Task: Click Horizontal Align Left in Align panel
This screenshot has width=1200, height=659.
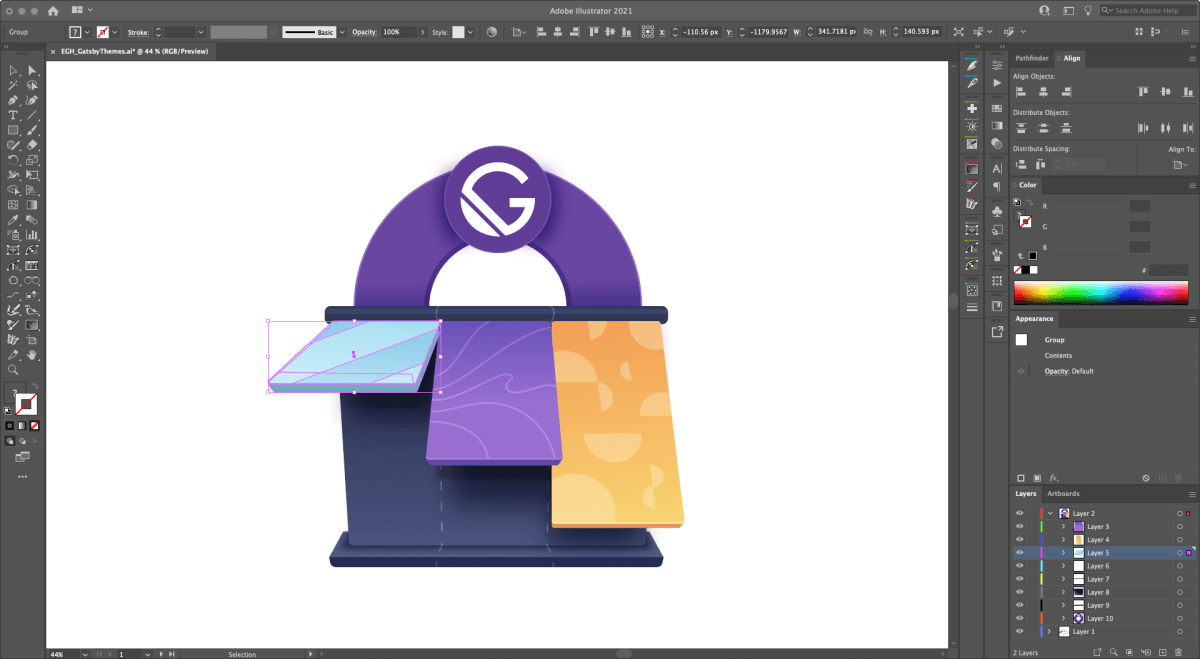Action: pos(1021,92)
